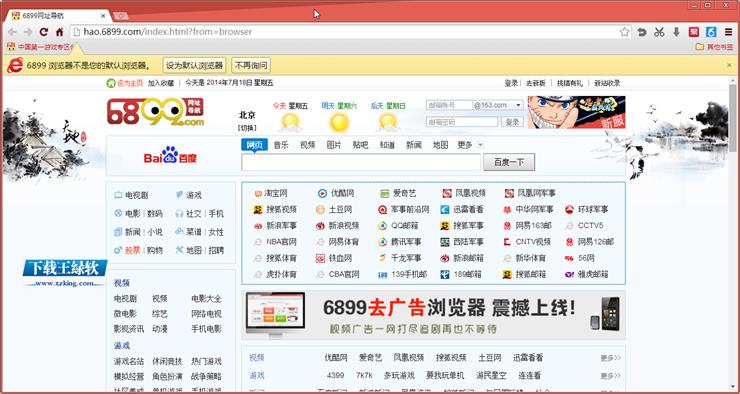This screenshot has height=394, width=740.
Task: Click the scissors screenshot icon in toolbar
Action: tap(659, 32)
